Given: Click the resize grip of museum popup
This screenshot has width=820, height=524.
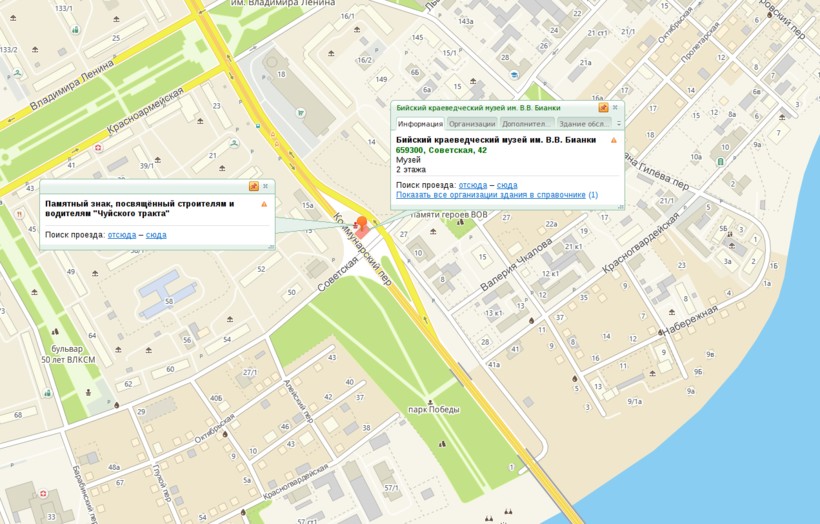Looking at the screenshot, I should pyautogui.click(x=620, y=206).
